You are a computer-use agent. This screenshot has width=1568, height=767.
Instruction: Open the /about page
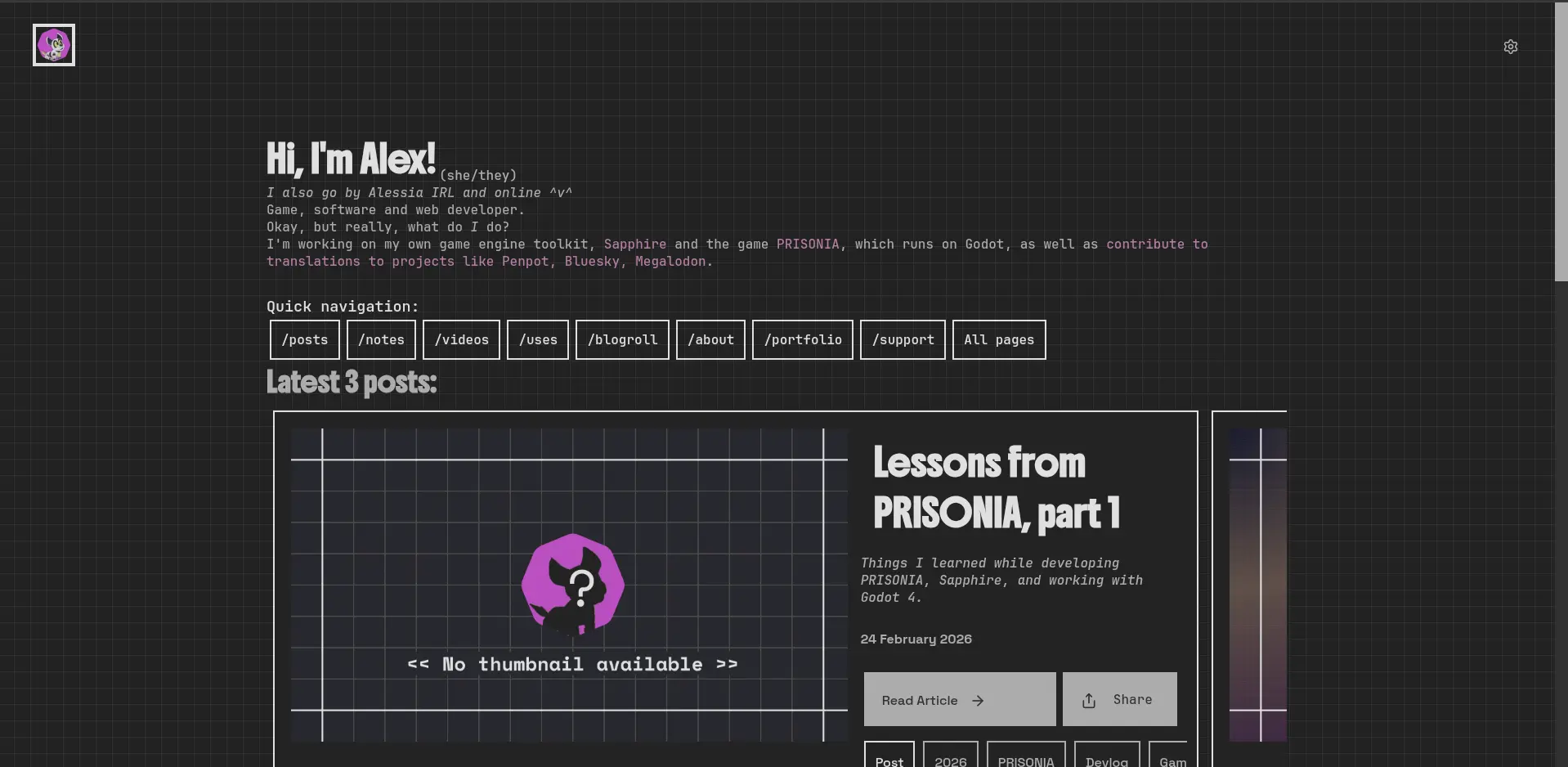pos(710,339)
